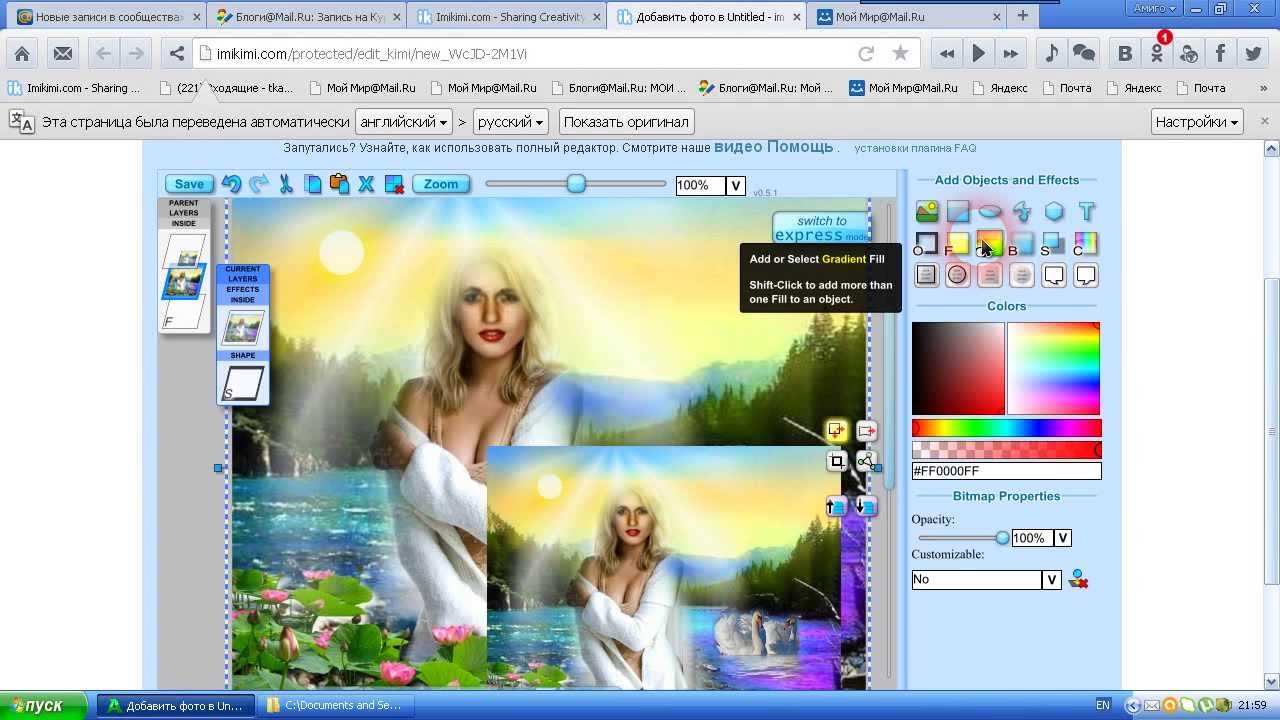The height and width of the screenshot is (720, 1280).
Task: Select the Shape S thumbnail
Action: coord(243,382)
